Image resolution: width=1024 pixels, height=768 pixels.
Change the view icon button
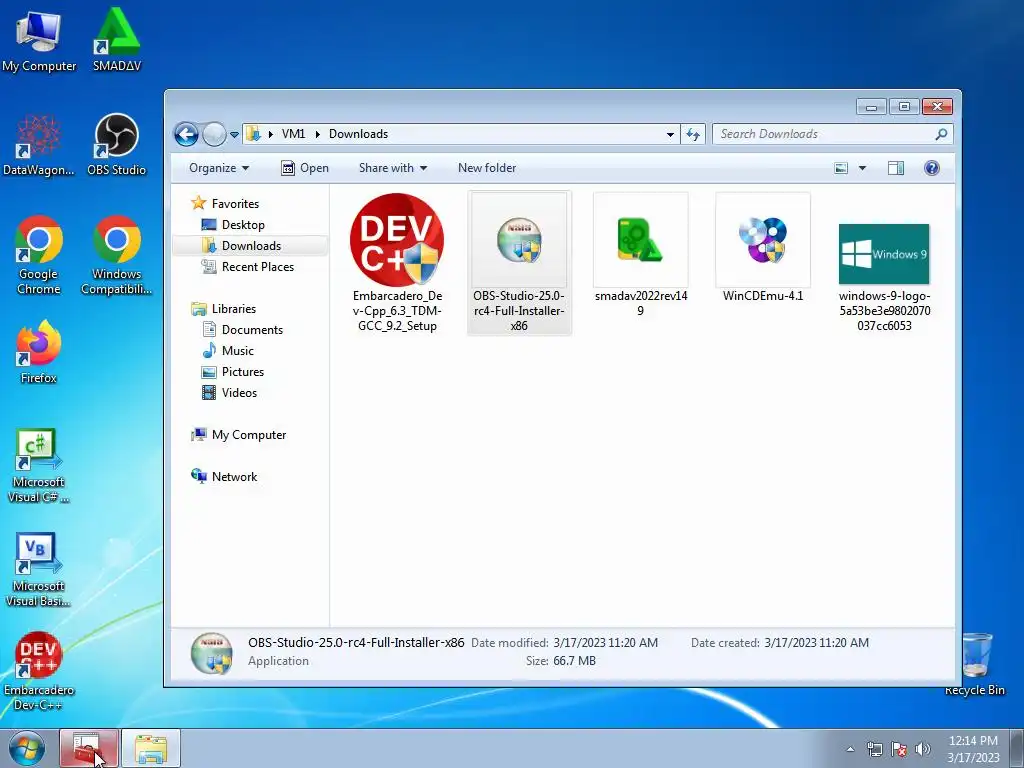pyautogui.click(x=841, y=168)
